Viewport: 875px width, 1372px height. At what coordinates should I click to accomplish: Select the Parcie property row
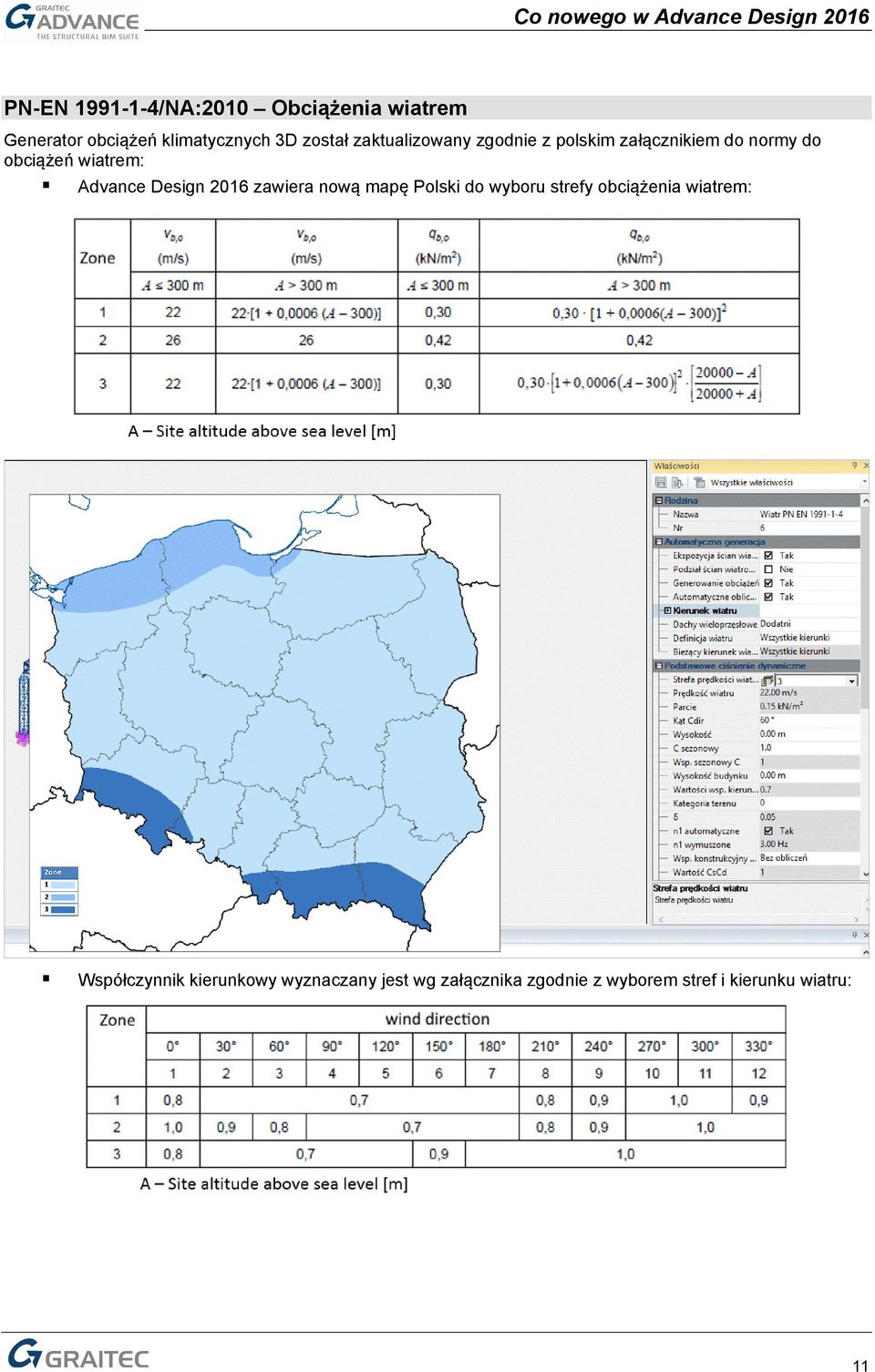(x=757, y=707)
